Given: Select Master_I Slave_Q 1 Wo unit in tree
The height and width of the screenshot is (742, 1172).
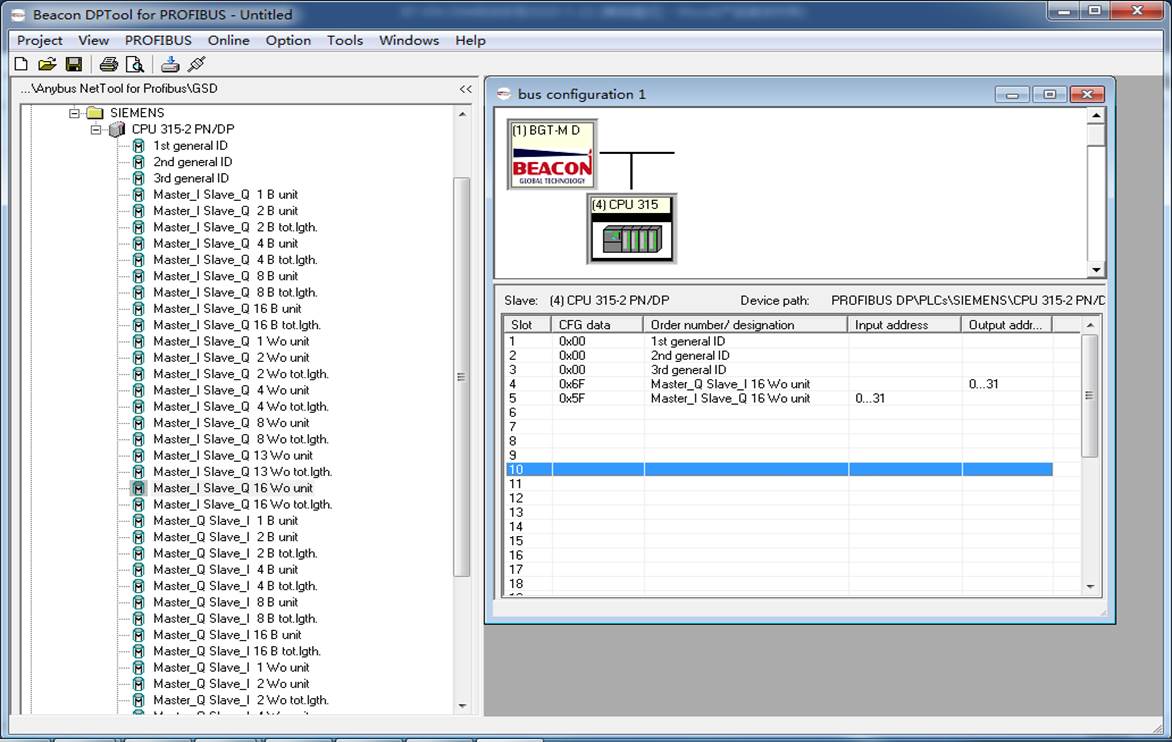Looking at the screenshot, I should point(231,341).
